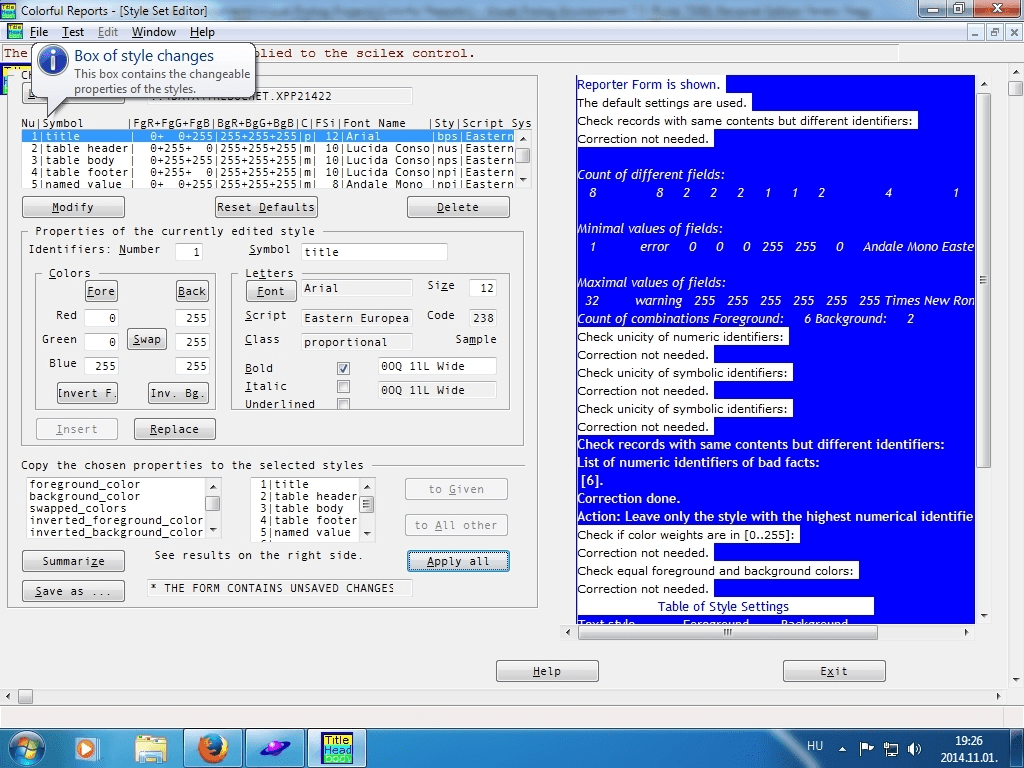Click the Script field 'Eastern Europea'
Screen dimensions: 1024x768
(x=357, y=318)
